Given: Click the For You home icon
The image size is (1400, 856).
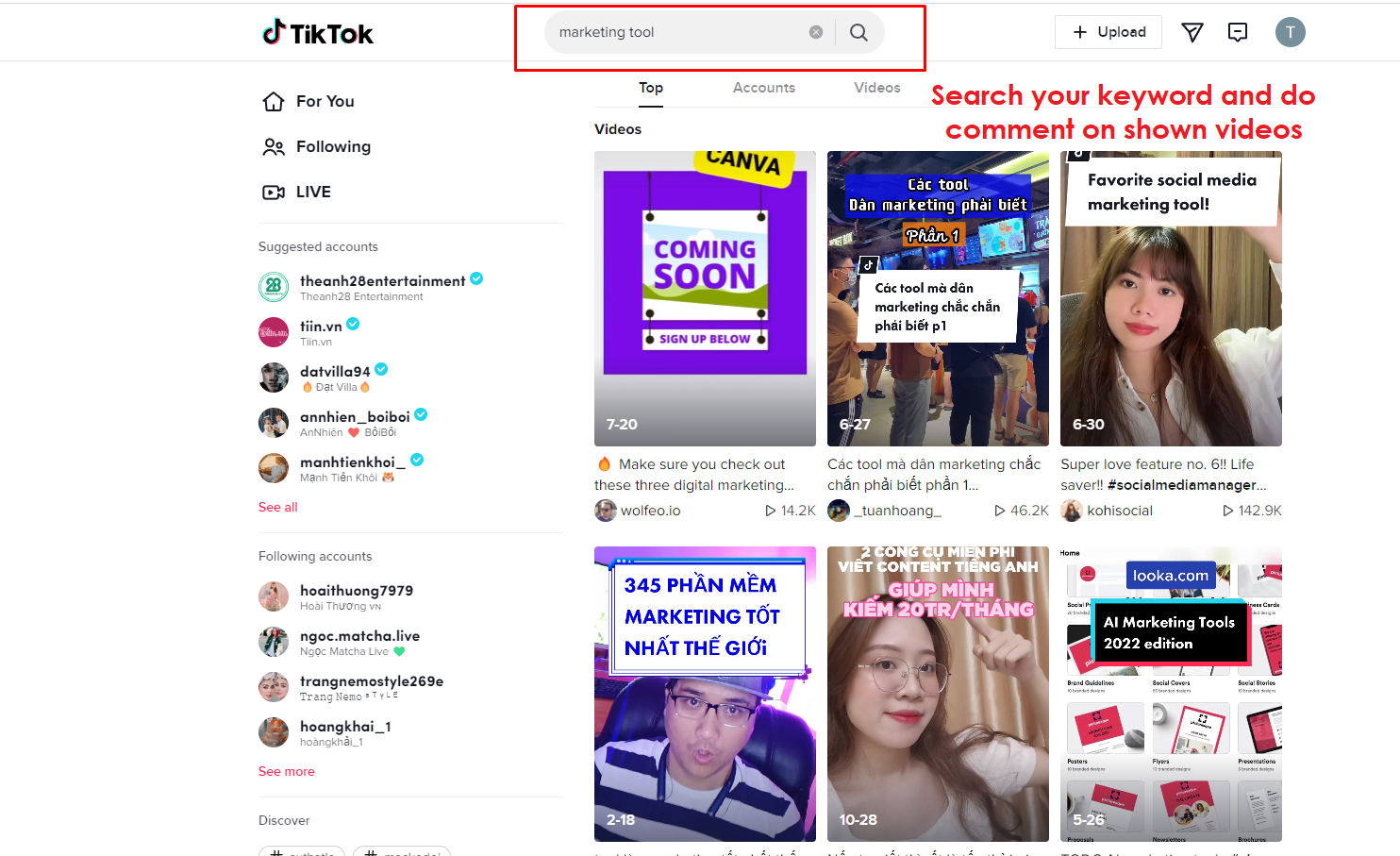Looking at the screenshot, I should [274, 101].
